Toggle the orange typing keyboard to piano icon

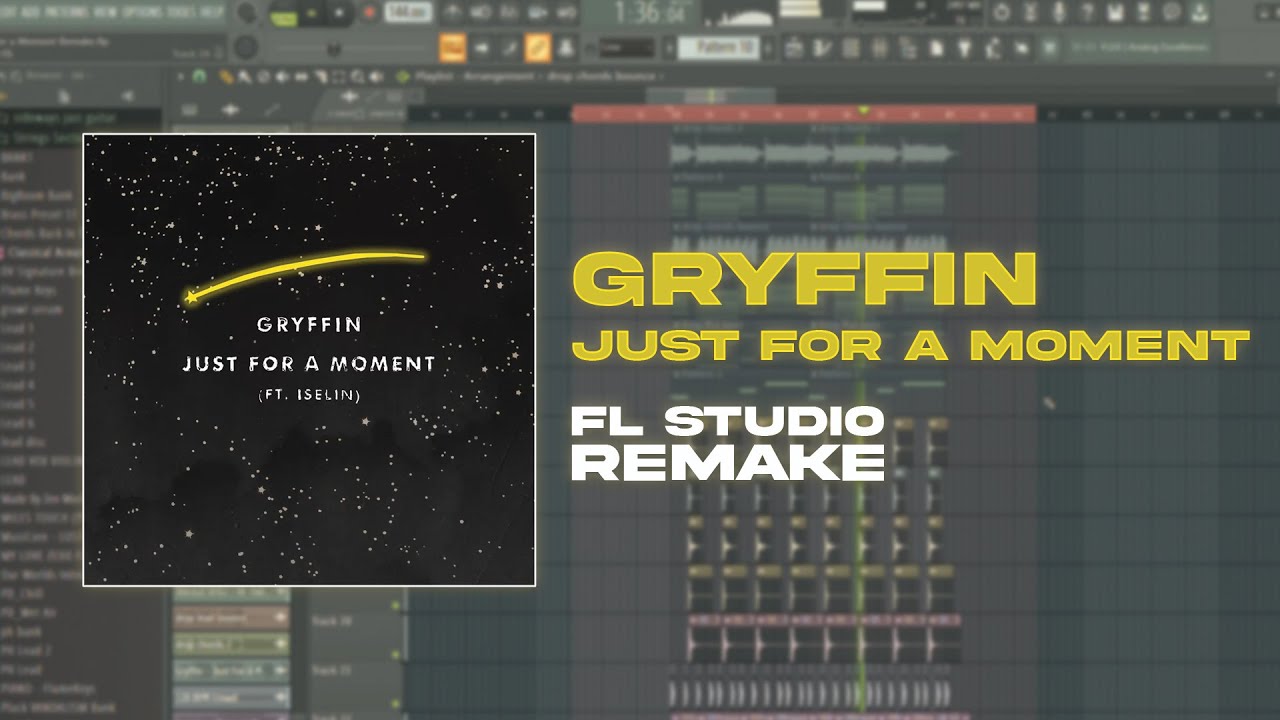[453, 47]
